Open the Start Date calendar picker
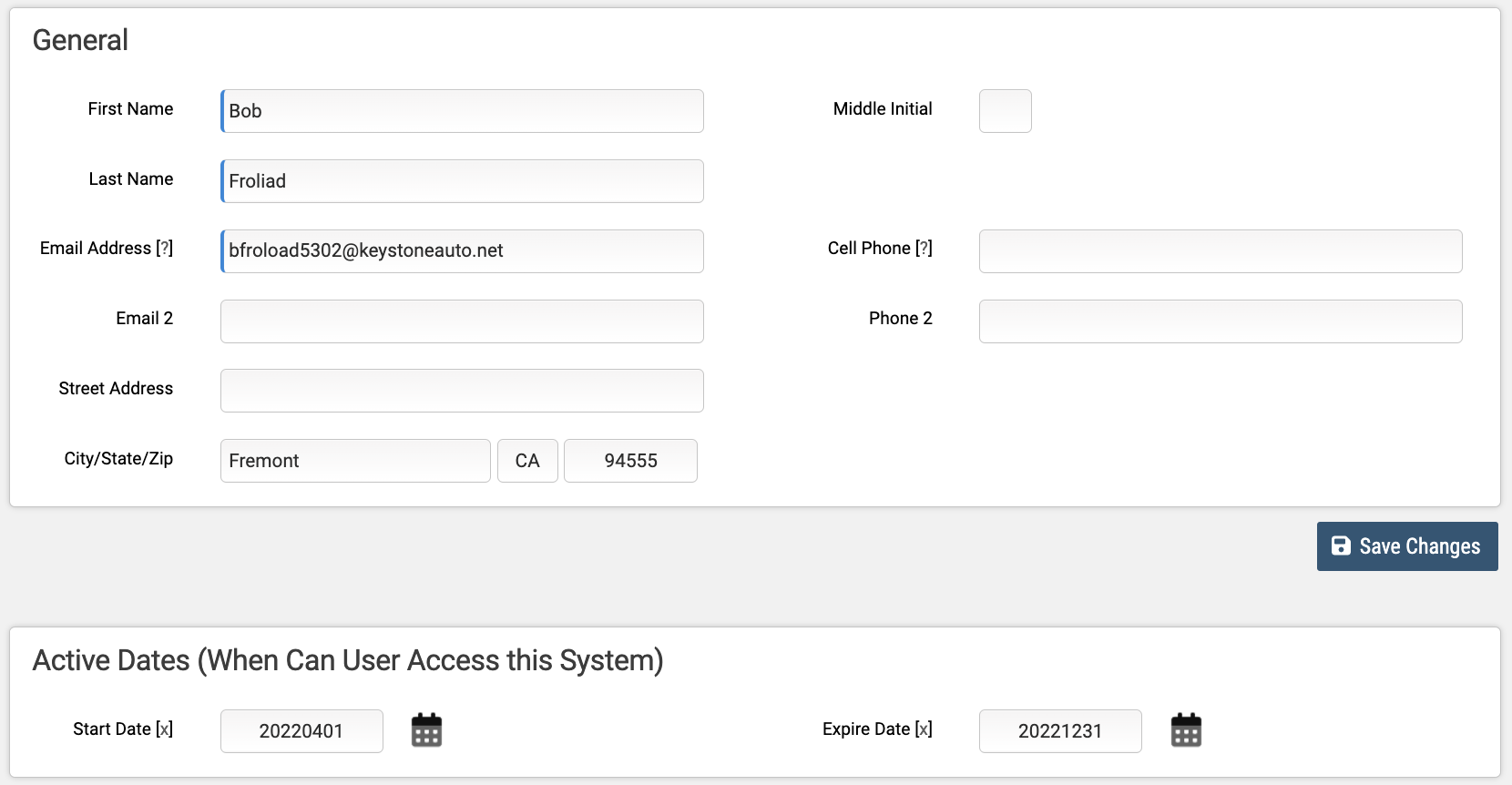 [x=426, y=730]
